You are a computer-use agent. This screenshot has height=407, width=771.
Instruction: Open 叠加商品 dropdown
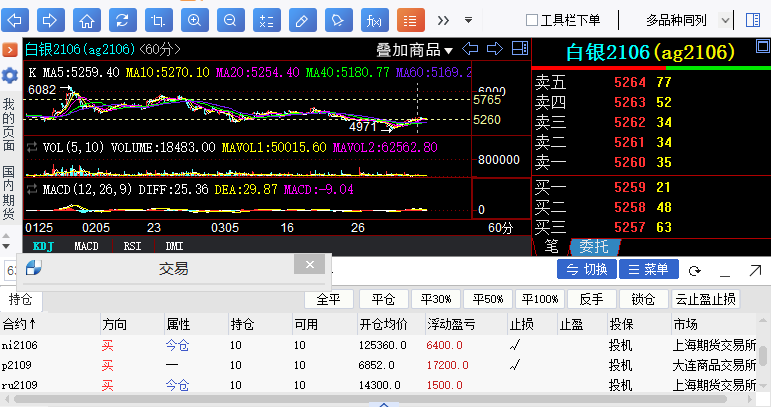415,50
